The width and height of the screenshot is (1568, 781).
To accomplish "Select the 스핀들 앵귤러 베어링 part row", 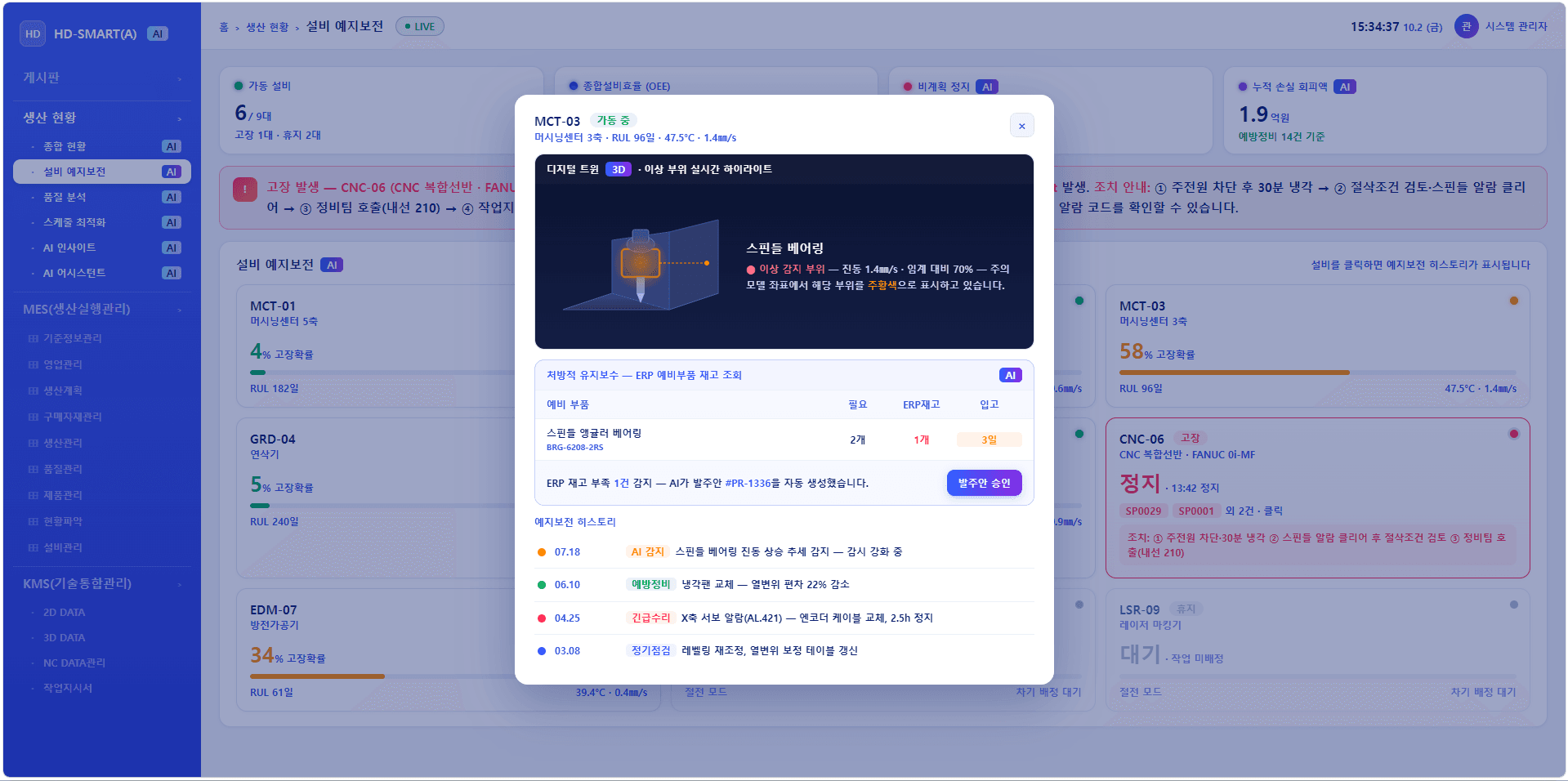I will pos(784,440).
